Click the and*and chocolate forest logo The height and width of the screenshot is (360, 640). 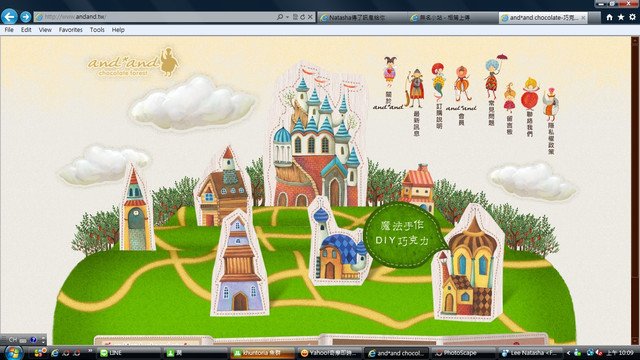(x=133, y=63)
